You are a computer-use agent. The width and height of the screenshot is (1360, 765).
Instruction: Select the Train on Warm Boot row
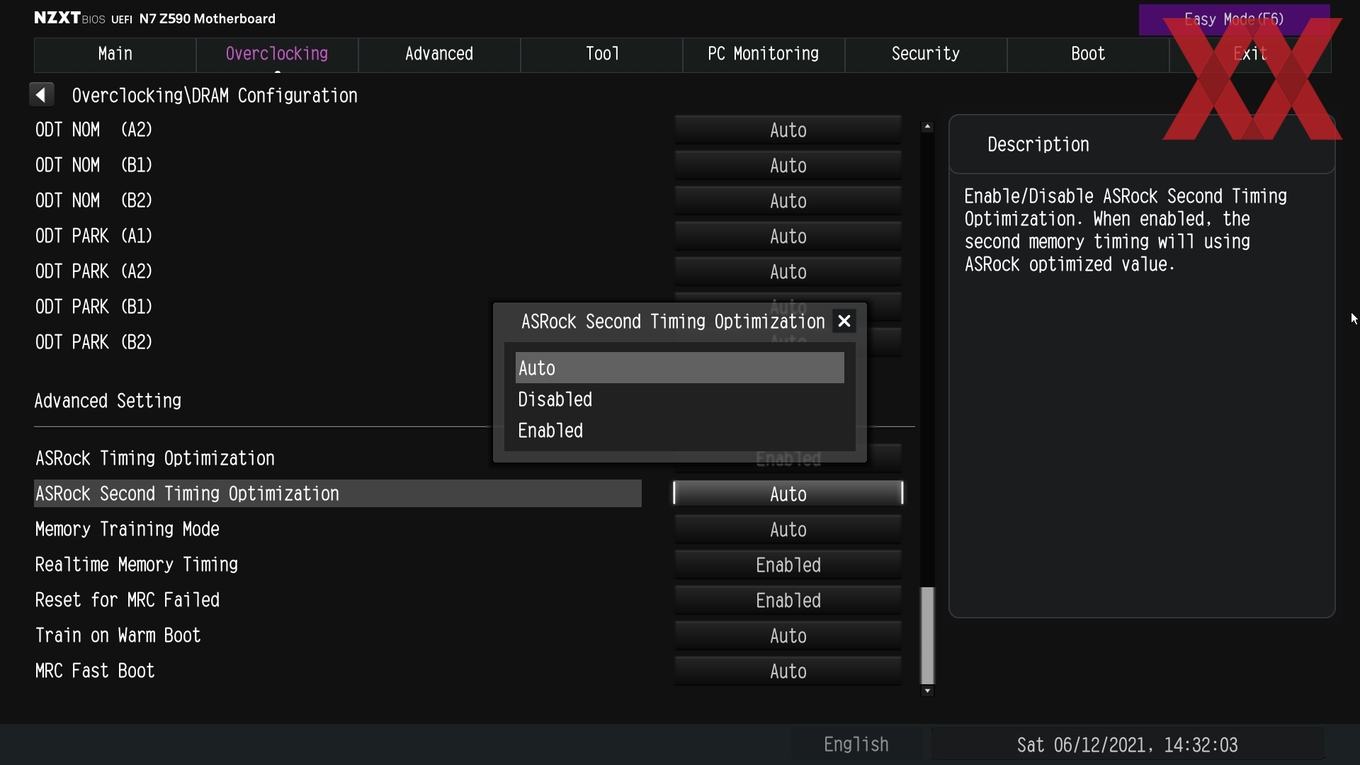click(x=118, y=635)
